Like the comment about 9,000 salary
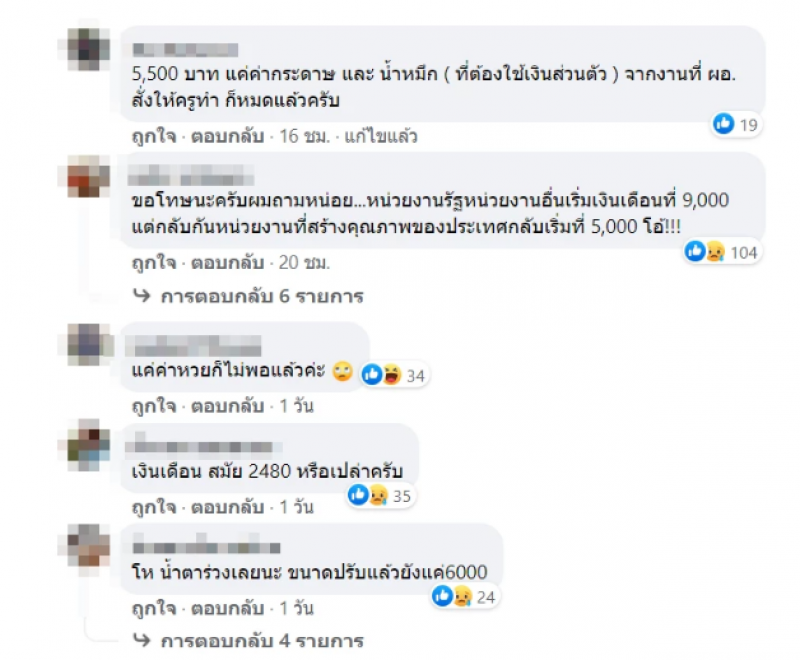800x660 pixels. 154,263
